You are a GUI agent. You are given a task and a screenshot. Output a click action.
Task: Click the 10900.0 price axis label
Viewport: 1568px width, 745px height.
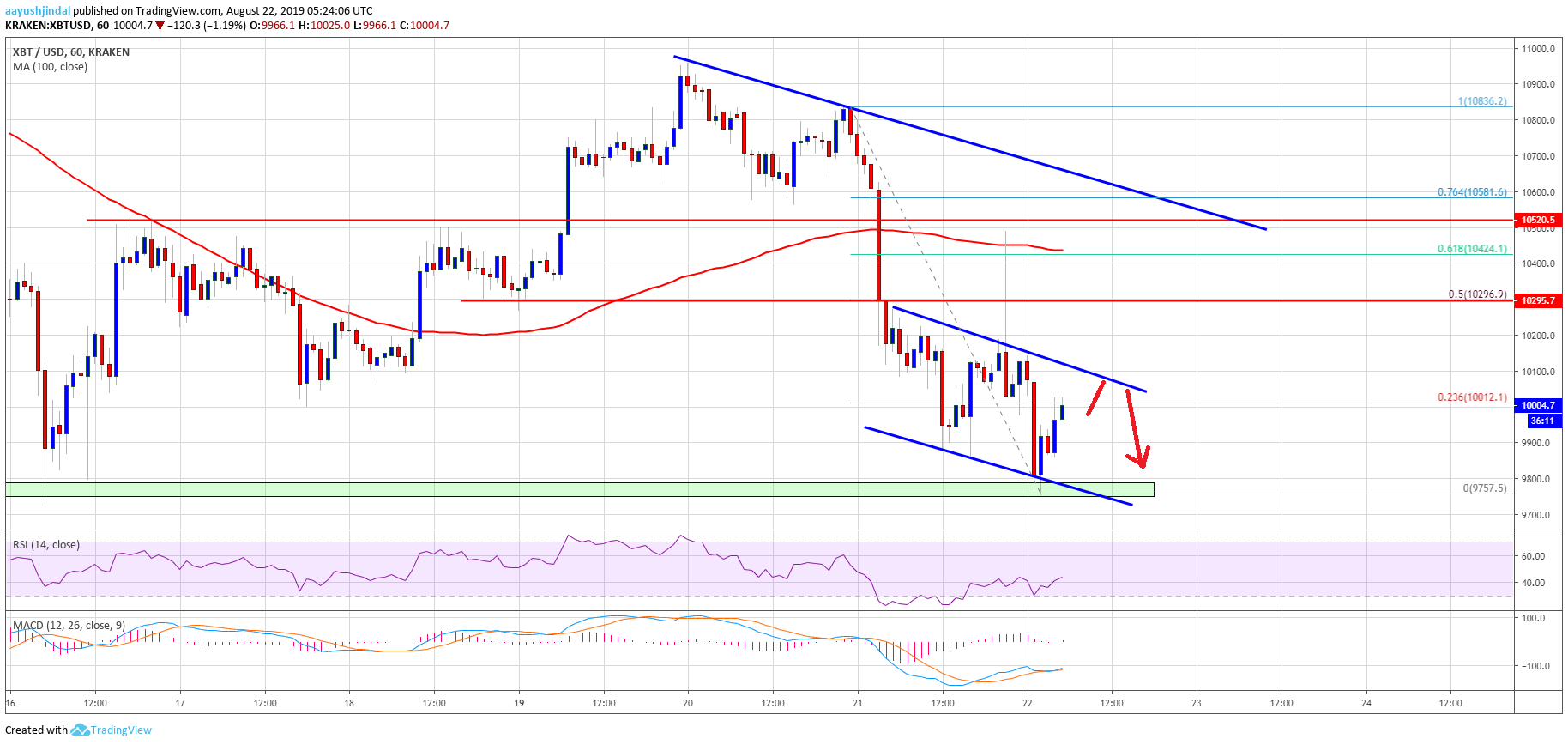click(1539, 84)
